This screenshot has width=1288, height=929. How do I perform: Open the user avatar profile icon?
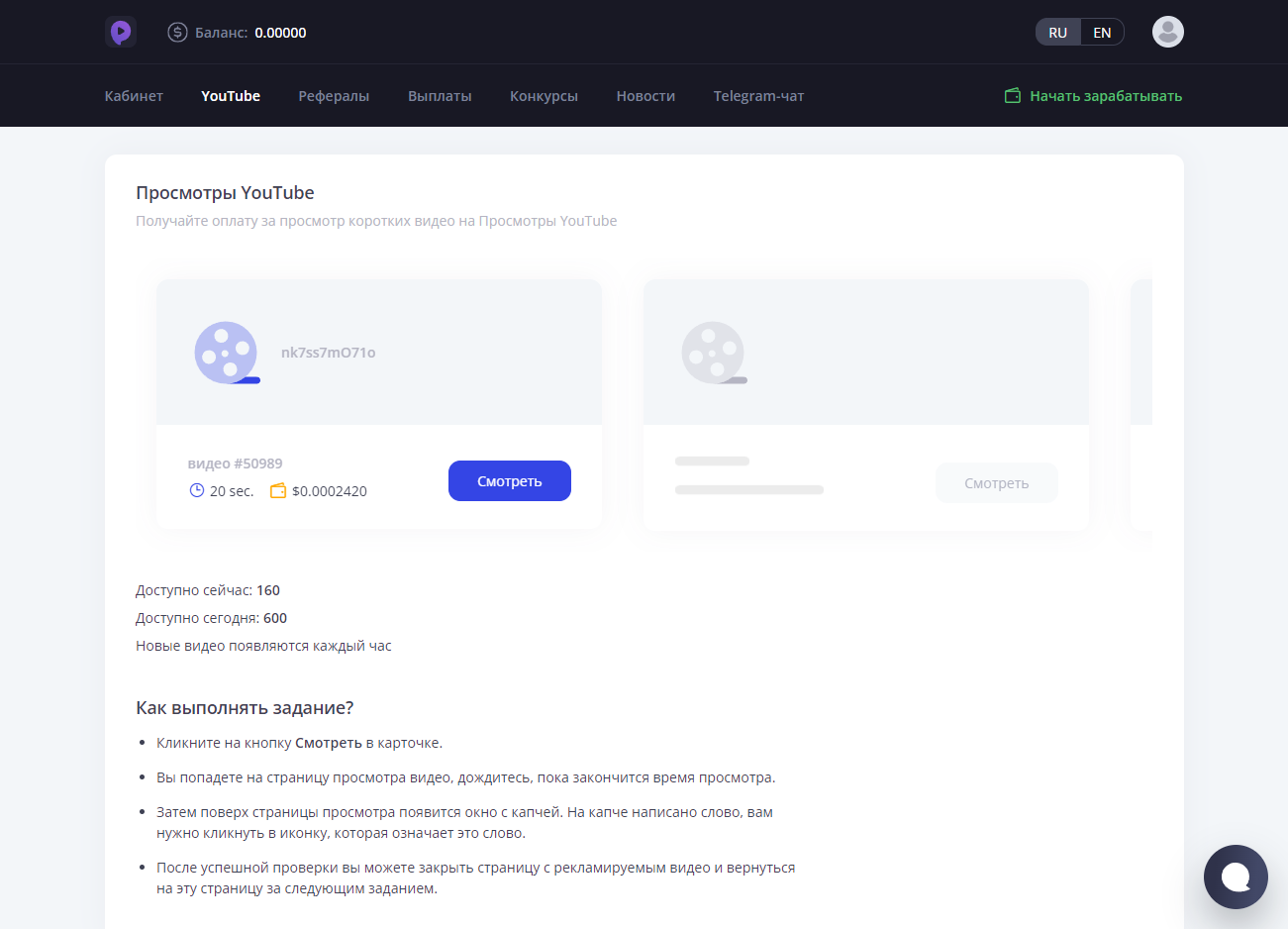[x=1168, y=32]
